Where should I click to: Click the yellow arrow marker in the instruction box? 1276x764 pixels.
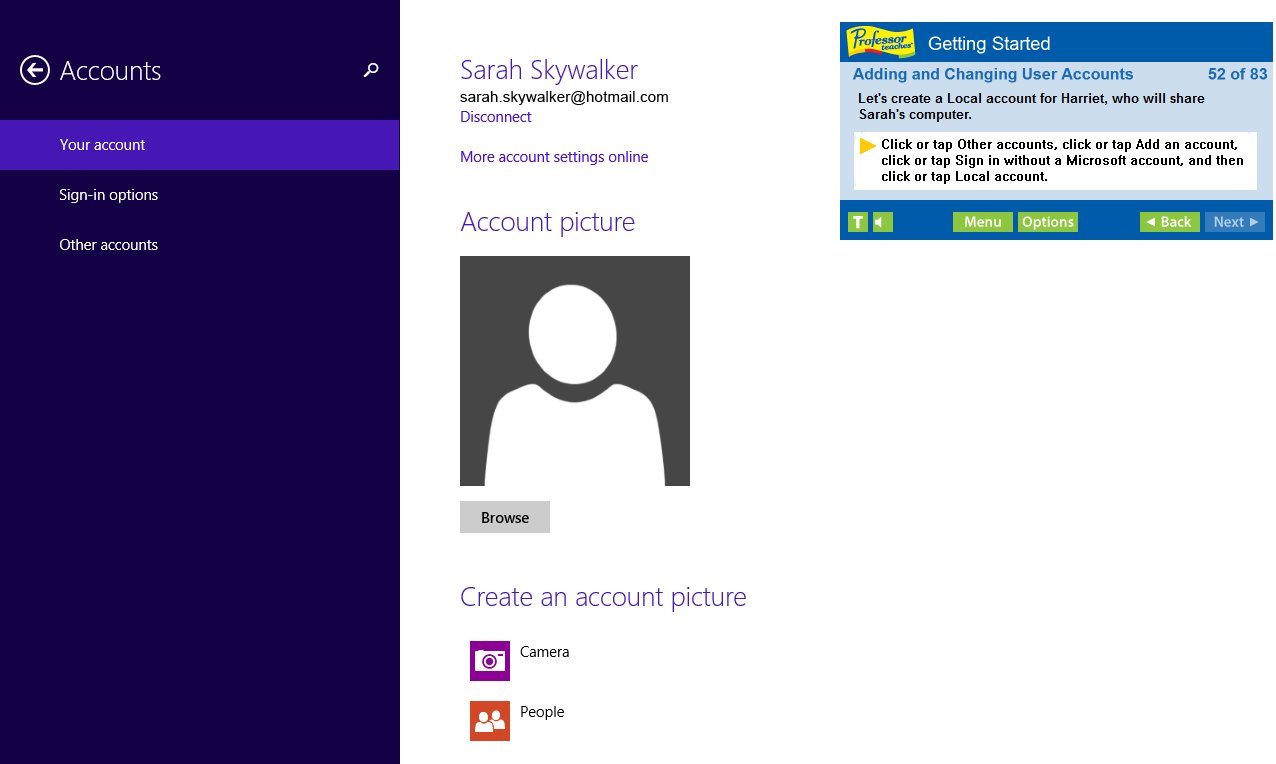pos(869,146)
